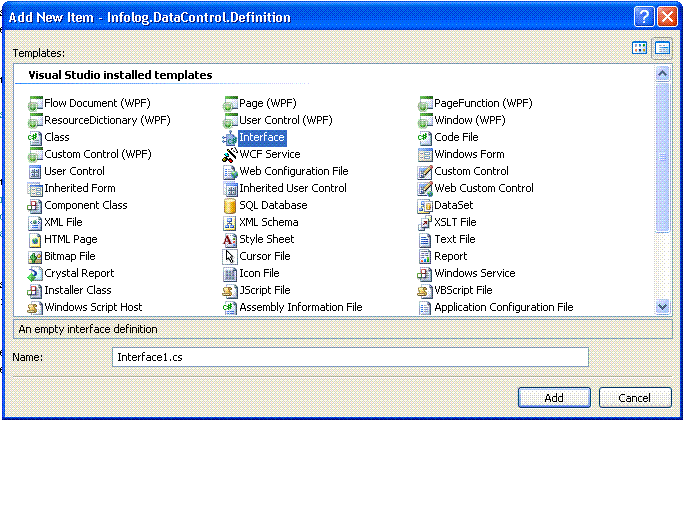Click the templates list scroll up arrow

pos(663,74)
